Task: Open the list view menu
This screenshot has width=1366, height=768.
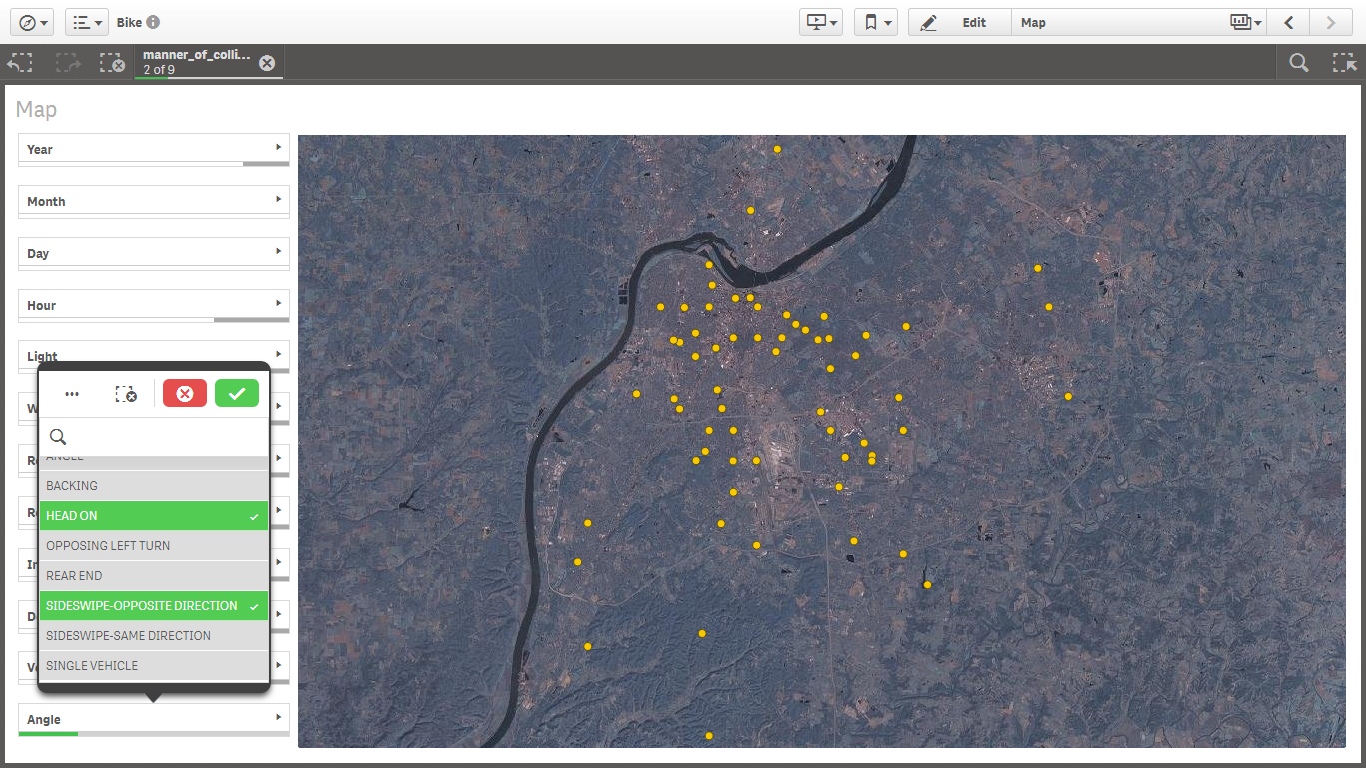Action: click(x=87, y=22)
